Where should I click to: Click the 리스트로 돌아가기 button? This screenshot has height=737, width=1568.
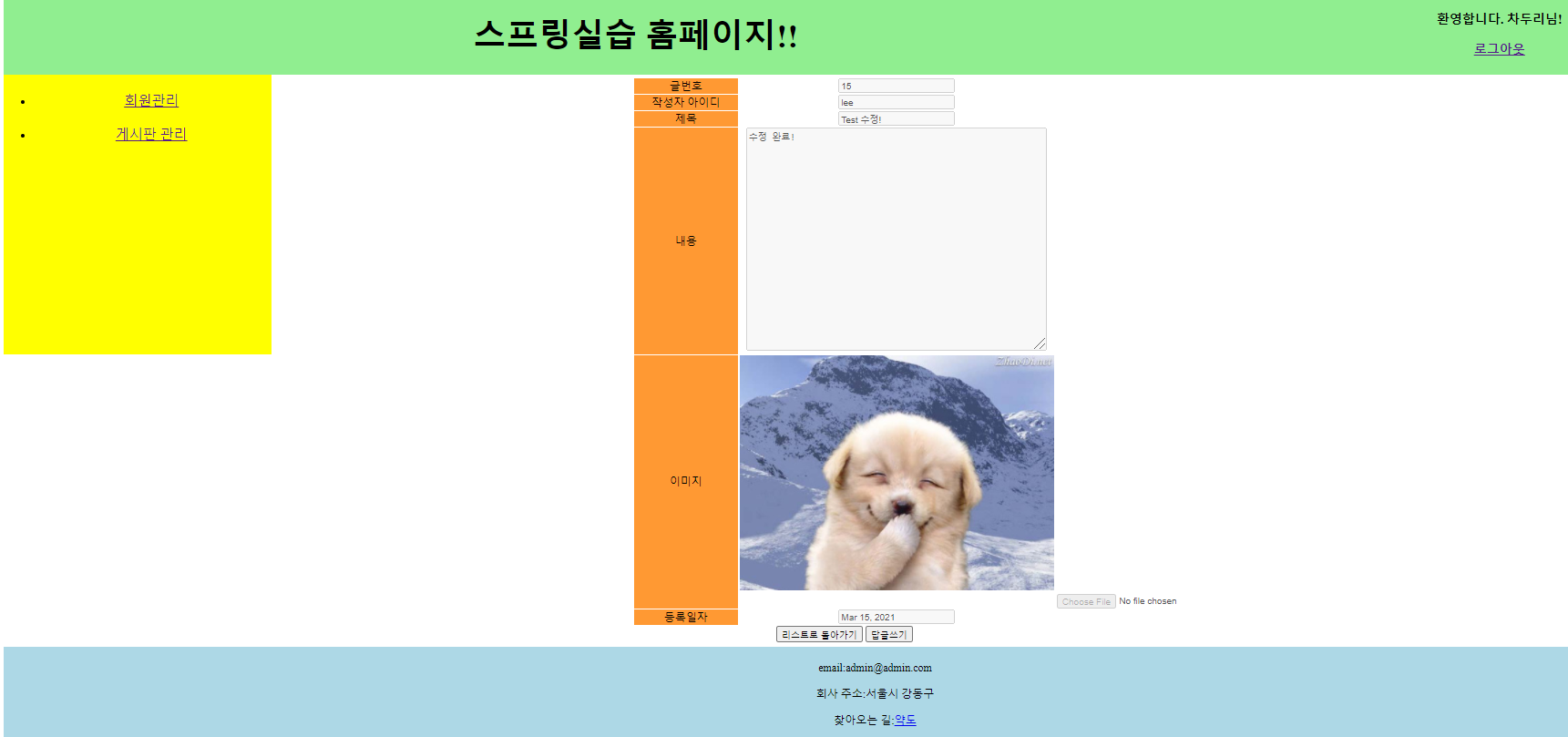819,634
